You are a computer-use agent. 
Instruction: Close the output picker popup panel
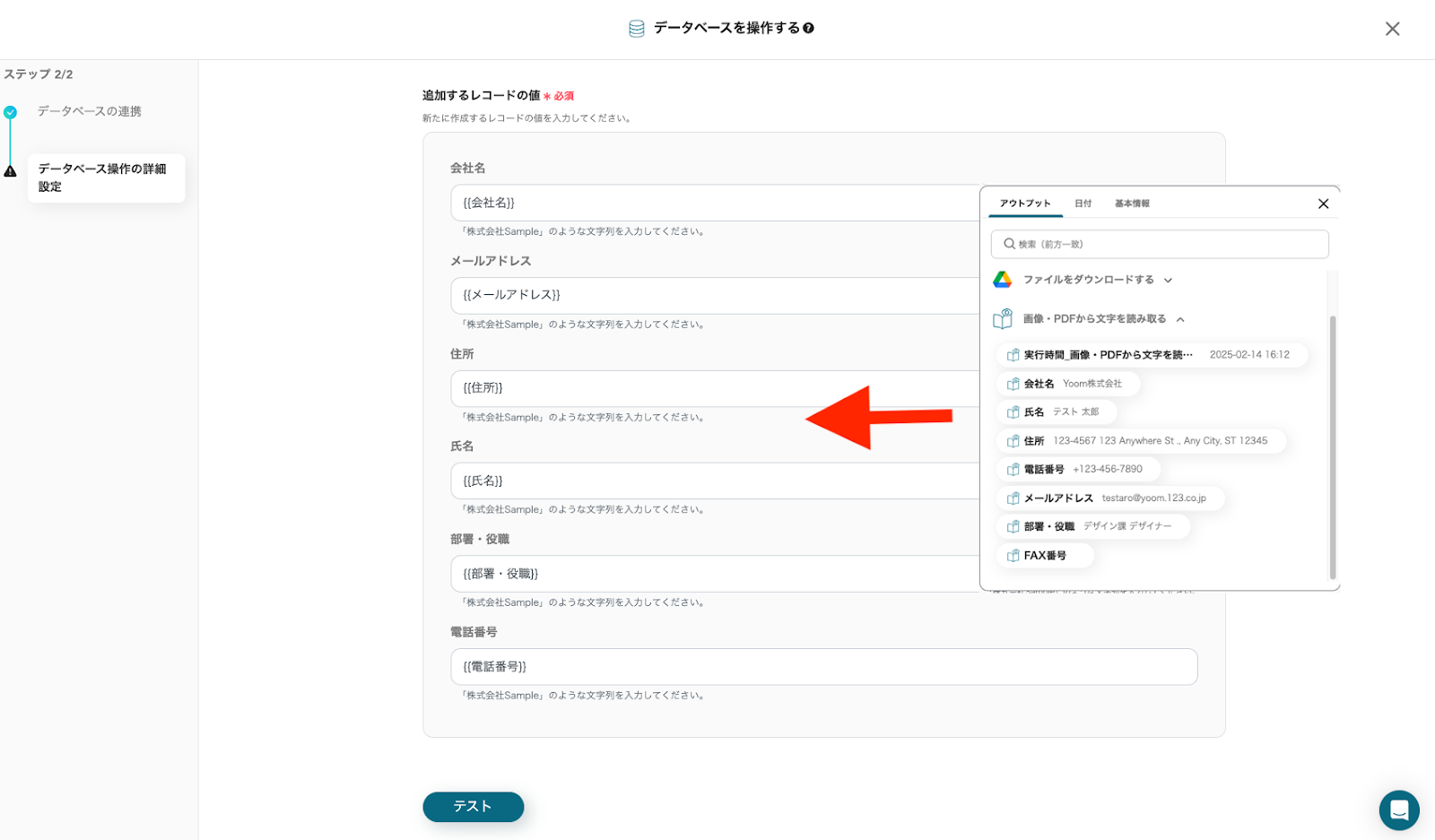pos(1323,204)
